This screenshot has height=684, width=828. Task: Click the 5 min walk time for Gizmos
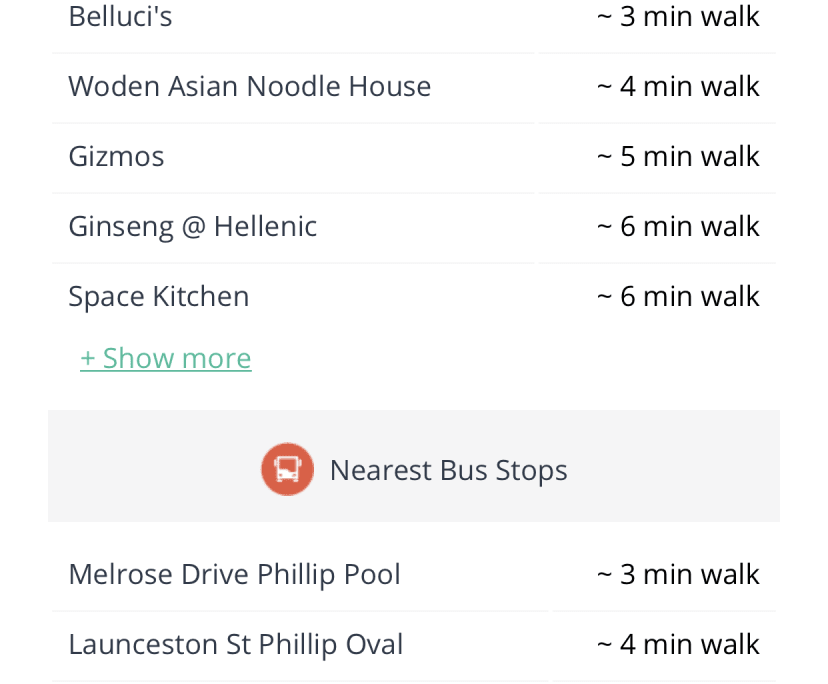(678, 156)
